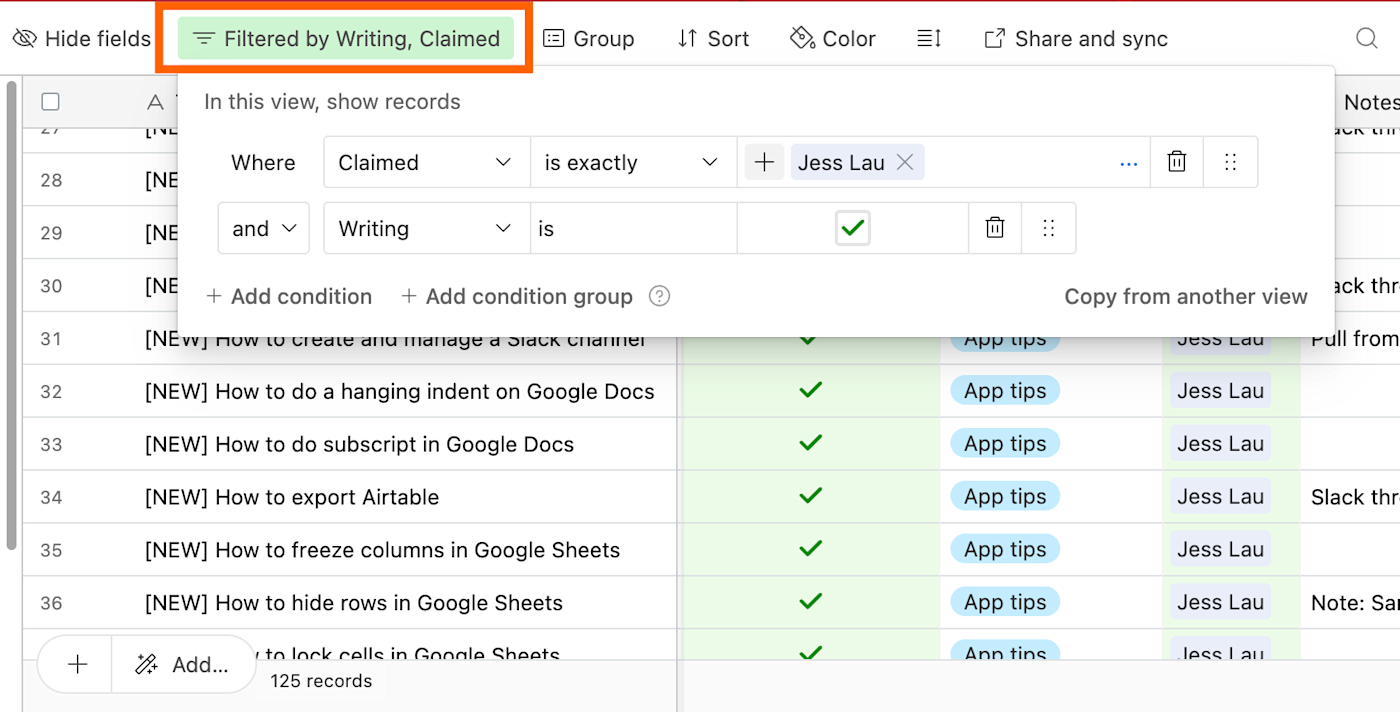Check the select-all rows checkbox

point(51,101)
